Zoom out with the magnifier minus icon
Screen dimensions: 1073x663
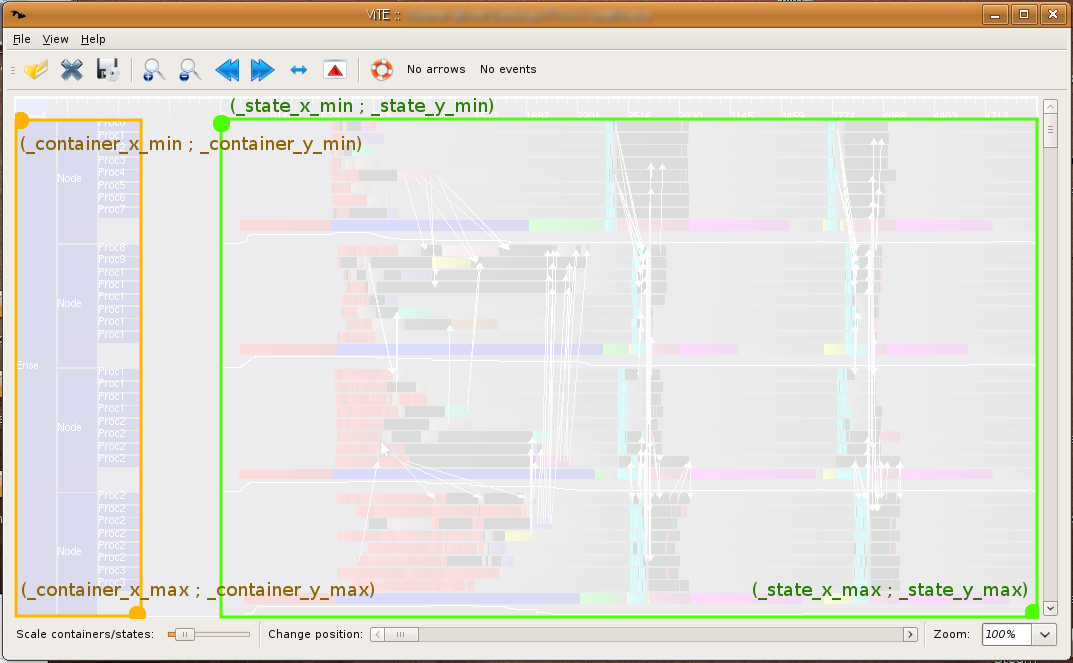coord(189,70)
